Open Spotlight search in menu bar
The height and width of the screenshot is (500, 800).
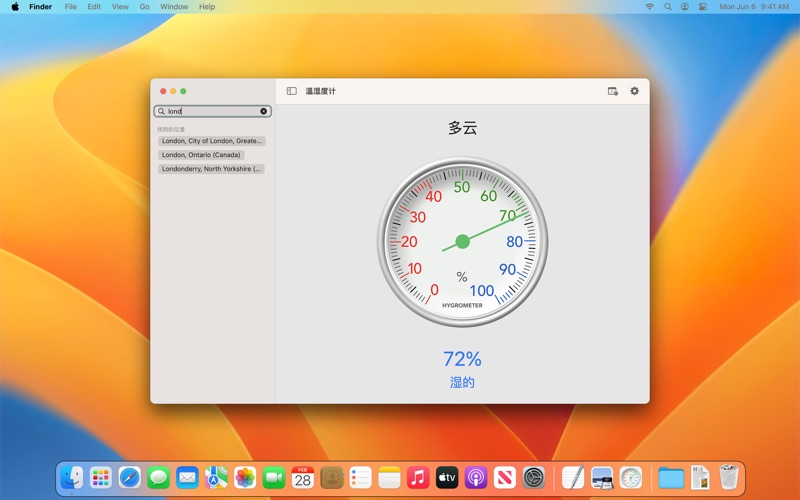tap(667, 7)
